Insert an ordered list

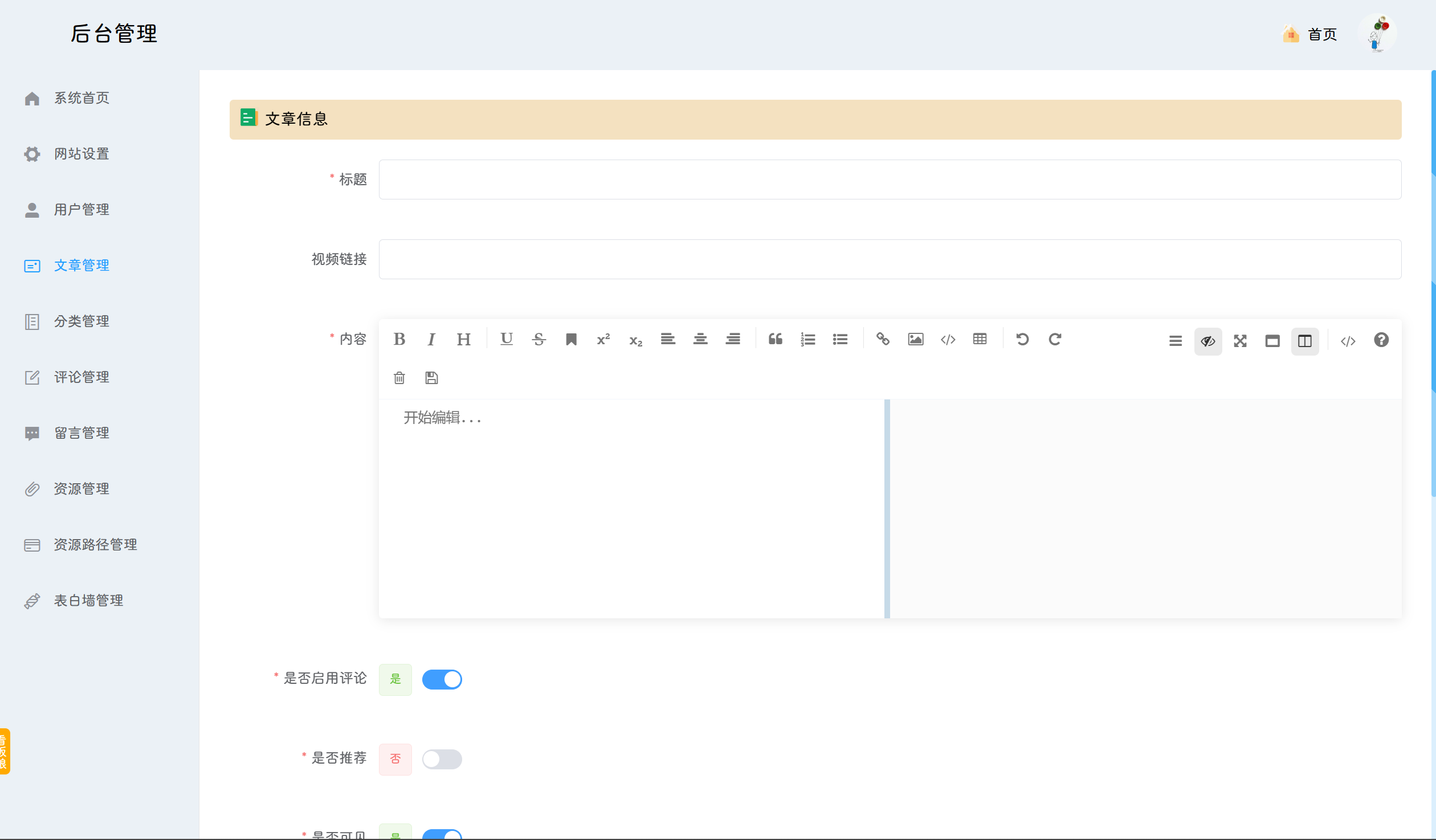coord(807,339)
